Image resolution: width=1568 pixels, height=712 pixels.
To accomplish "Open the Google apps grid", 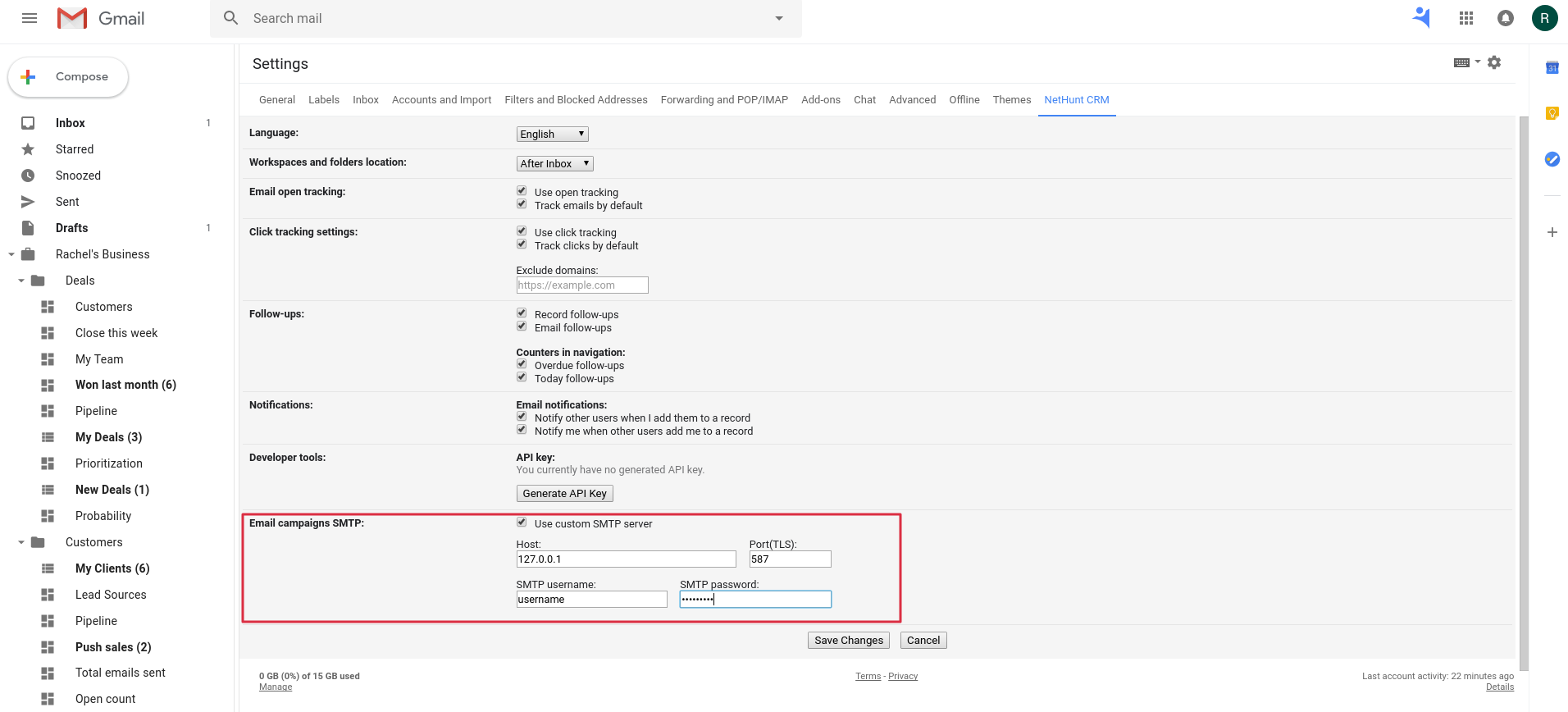I will tap(1466, 18).
